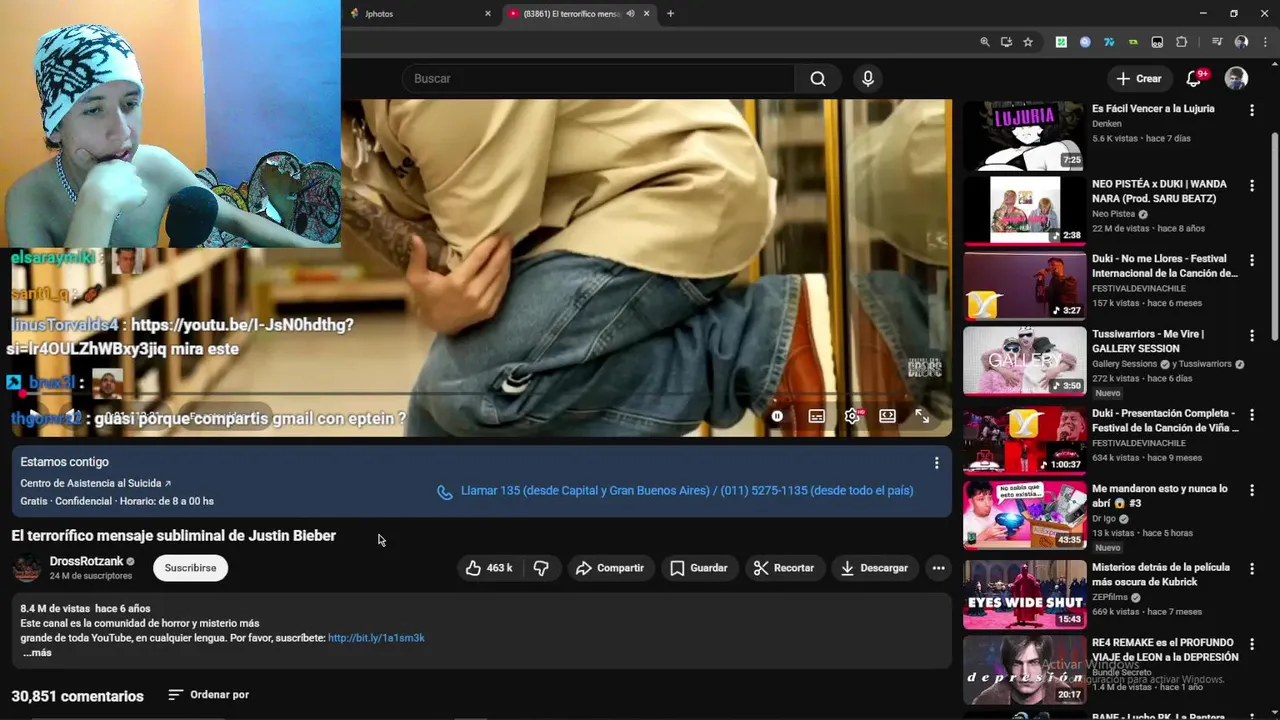Focus the Buscar search field
The image size is (1280, 720).
pos(598,79)
